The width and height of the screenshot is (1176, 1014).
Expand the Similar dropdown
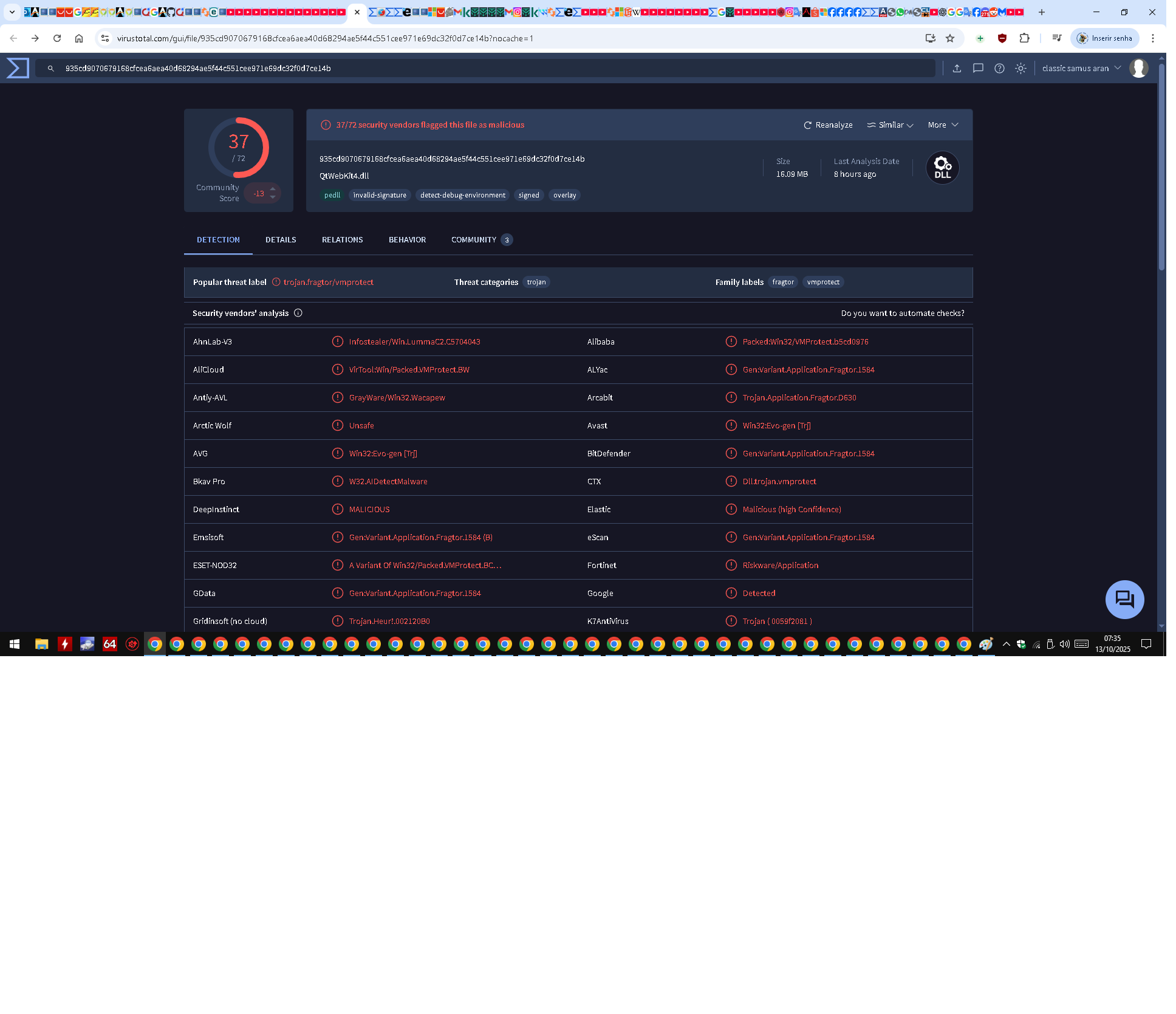pos(890,125)
